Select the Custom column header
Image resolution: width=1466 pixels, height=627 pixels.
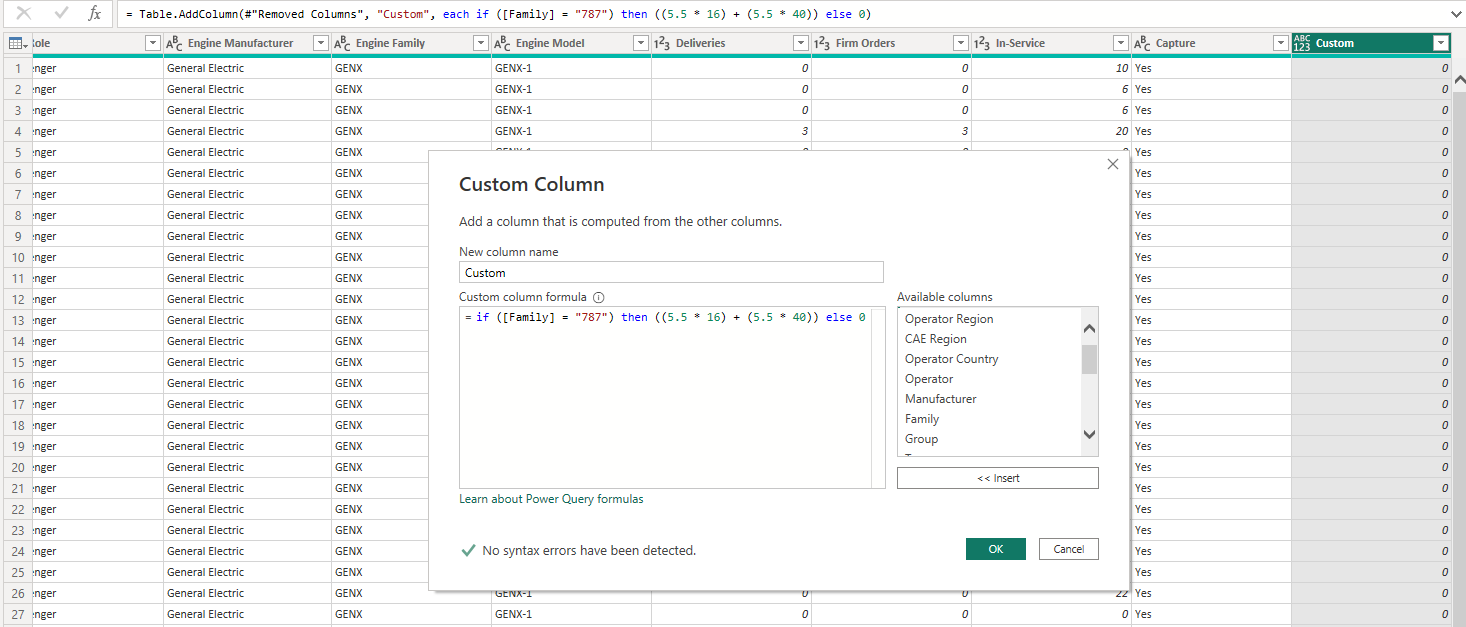tap(1371, 43)
